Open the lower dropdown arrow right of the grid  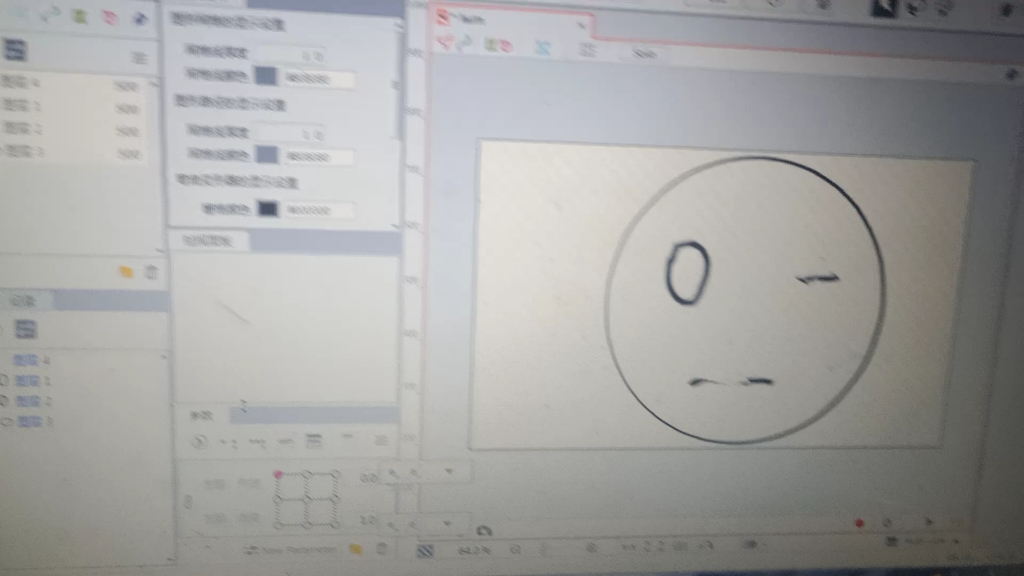pos(447,523)
